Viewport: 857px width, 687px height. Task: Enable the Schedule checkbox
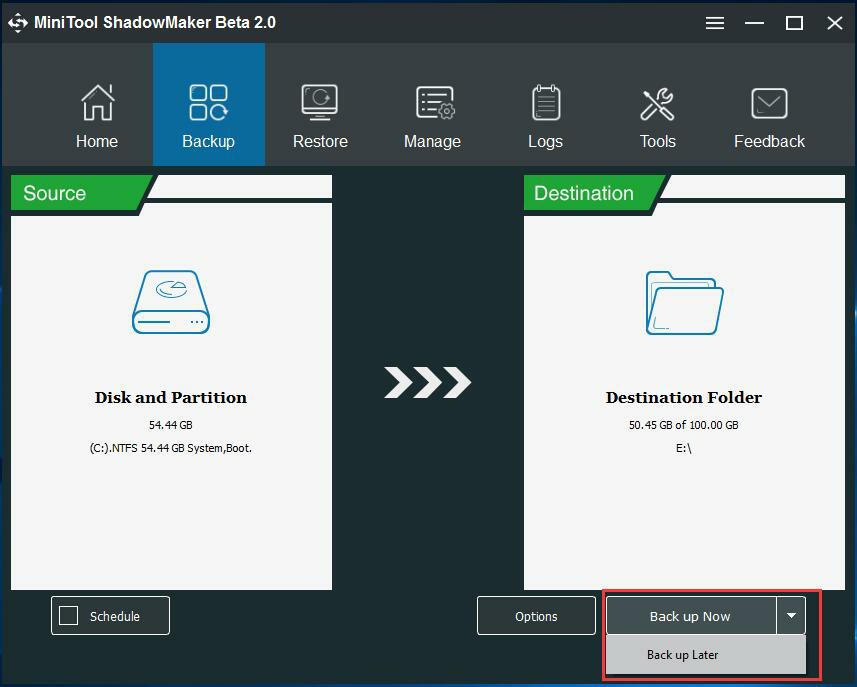click(69, 615)
